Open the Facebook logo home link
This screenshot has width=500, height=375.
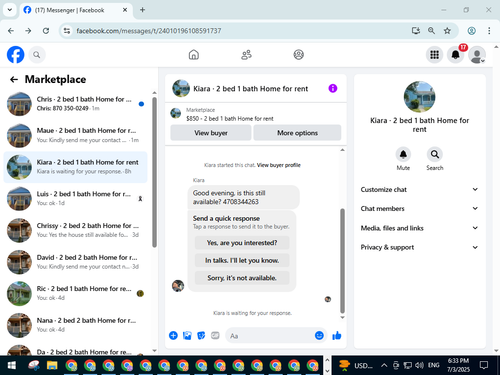coord(16,55)
